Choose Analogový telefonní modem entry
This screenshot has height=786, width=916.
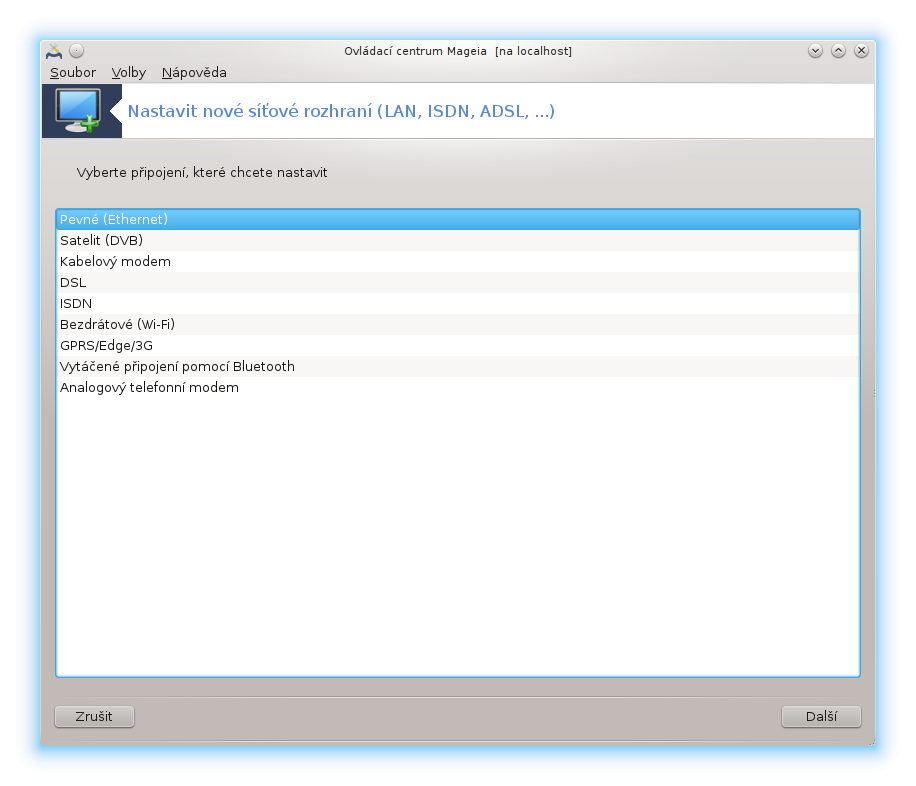click(458, 387)
